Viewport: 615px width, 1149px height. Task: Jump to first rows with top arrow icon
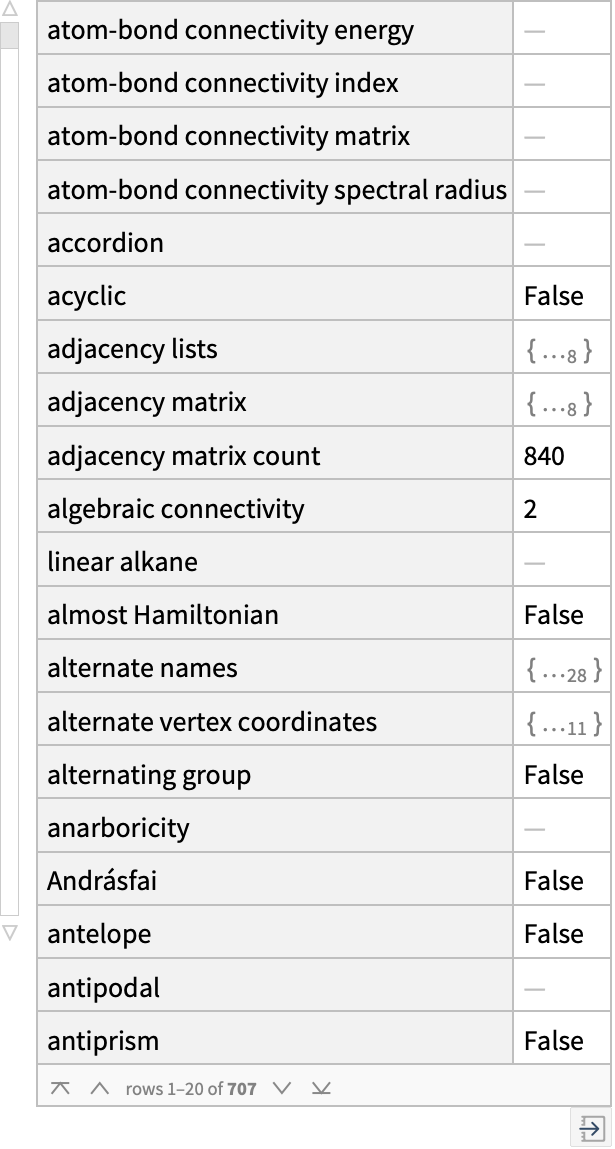click(x=60, y=1088)
